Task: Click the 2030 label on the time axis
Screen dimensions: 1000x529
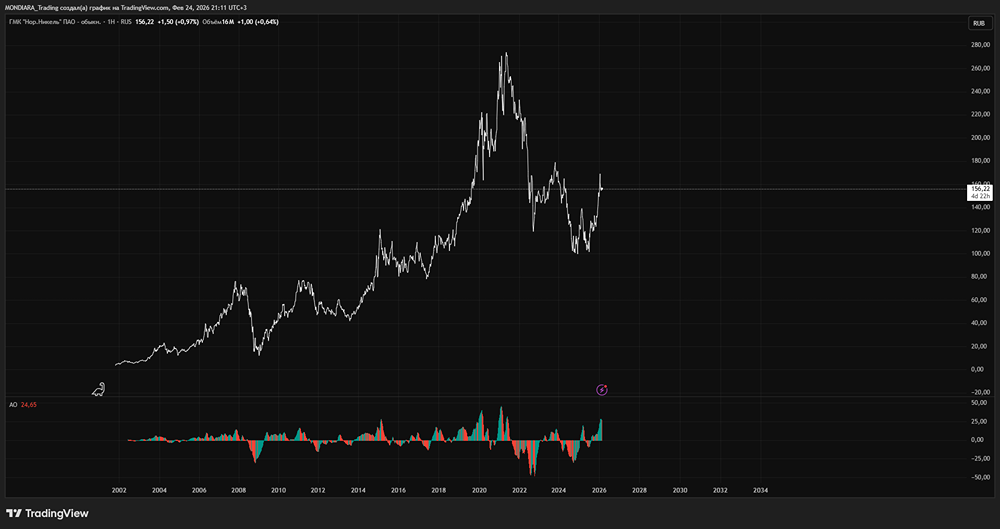Action: [x=680, y=491]
